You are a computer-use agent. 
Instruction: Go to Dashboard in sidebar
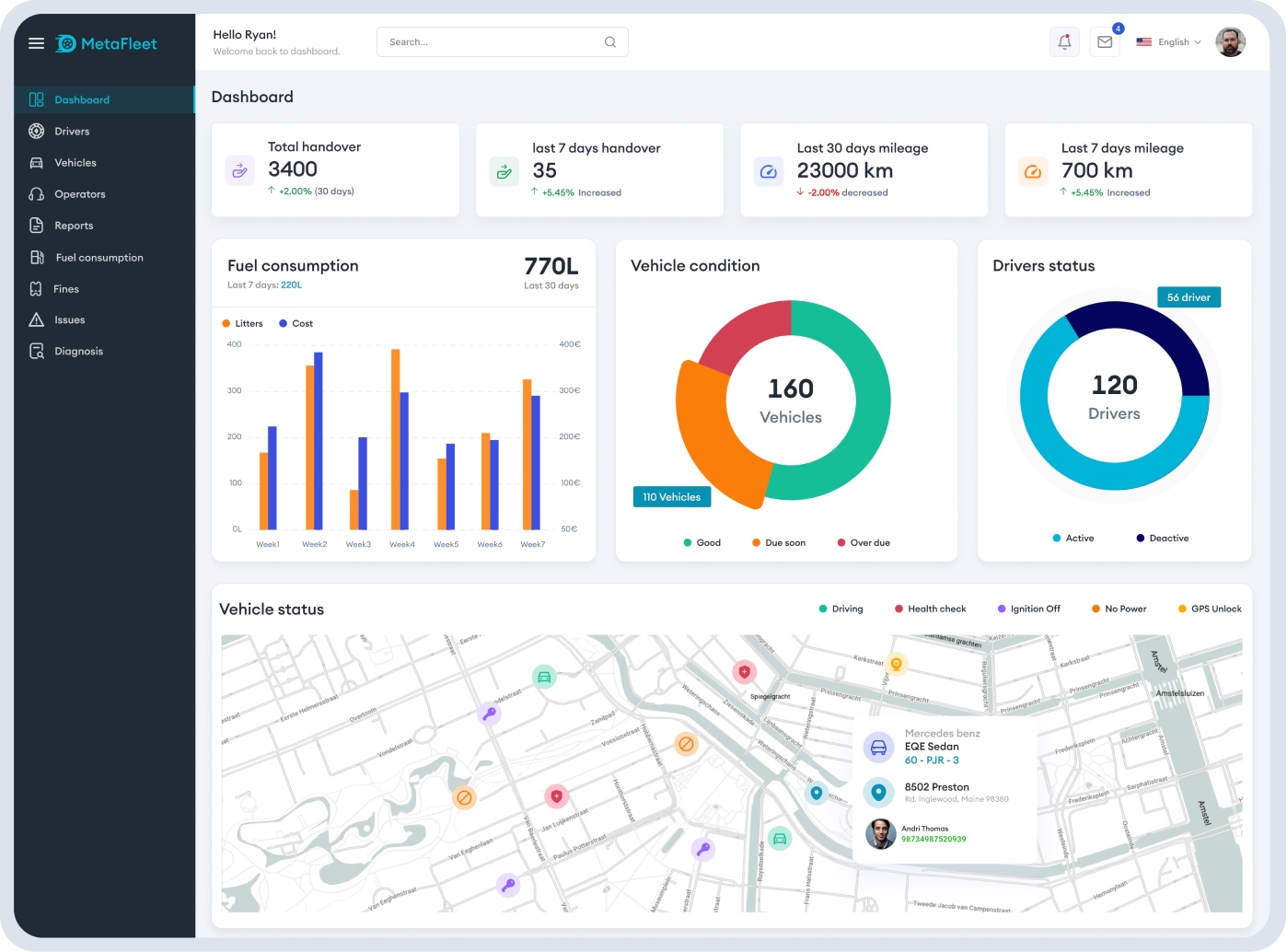(x=104, y=99)
